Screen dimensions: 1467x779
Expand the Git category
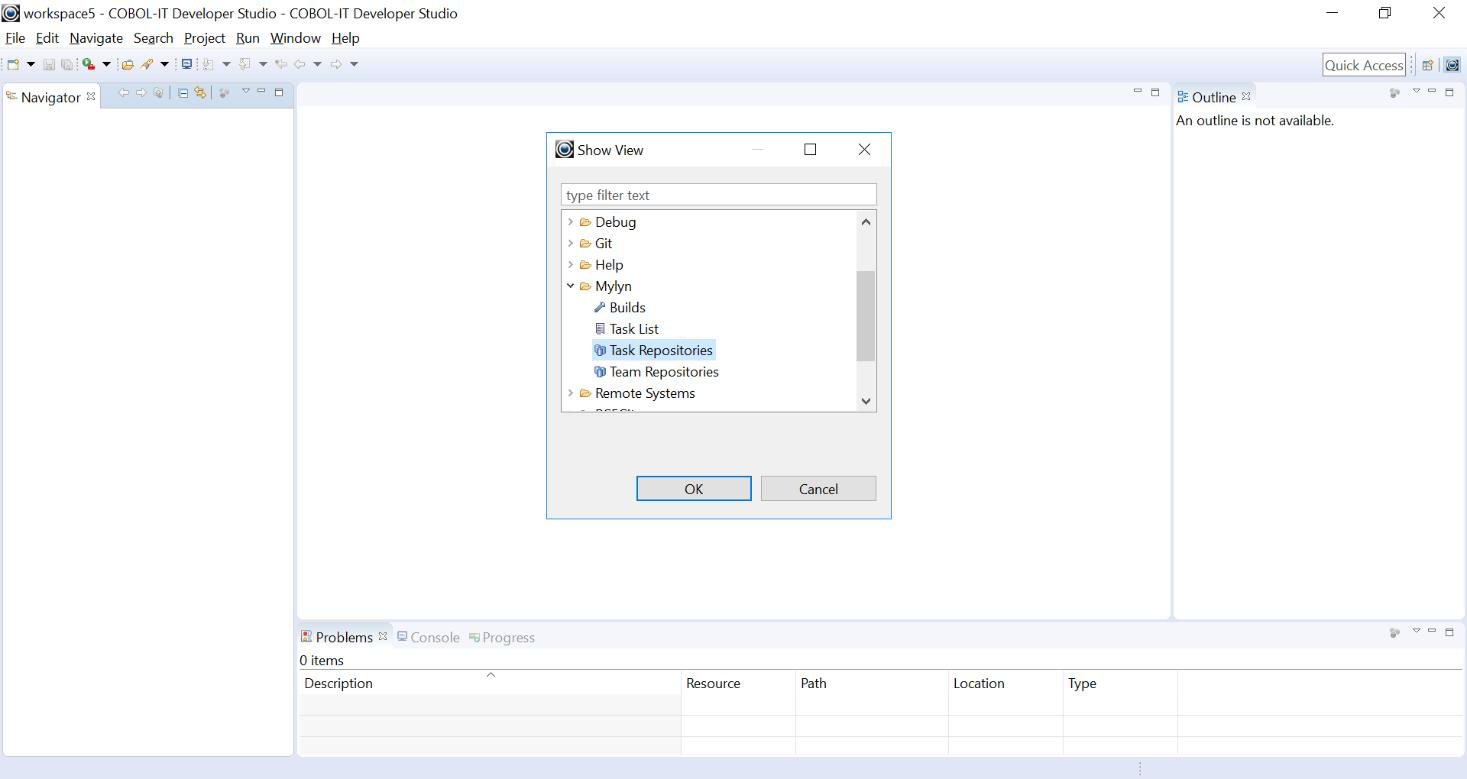[x=571, y=243]
